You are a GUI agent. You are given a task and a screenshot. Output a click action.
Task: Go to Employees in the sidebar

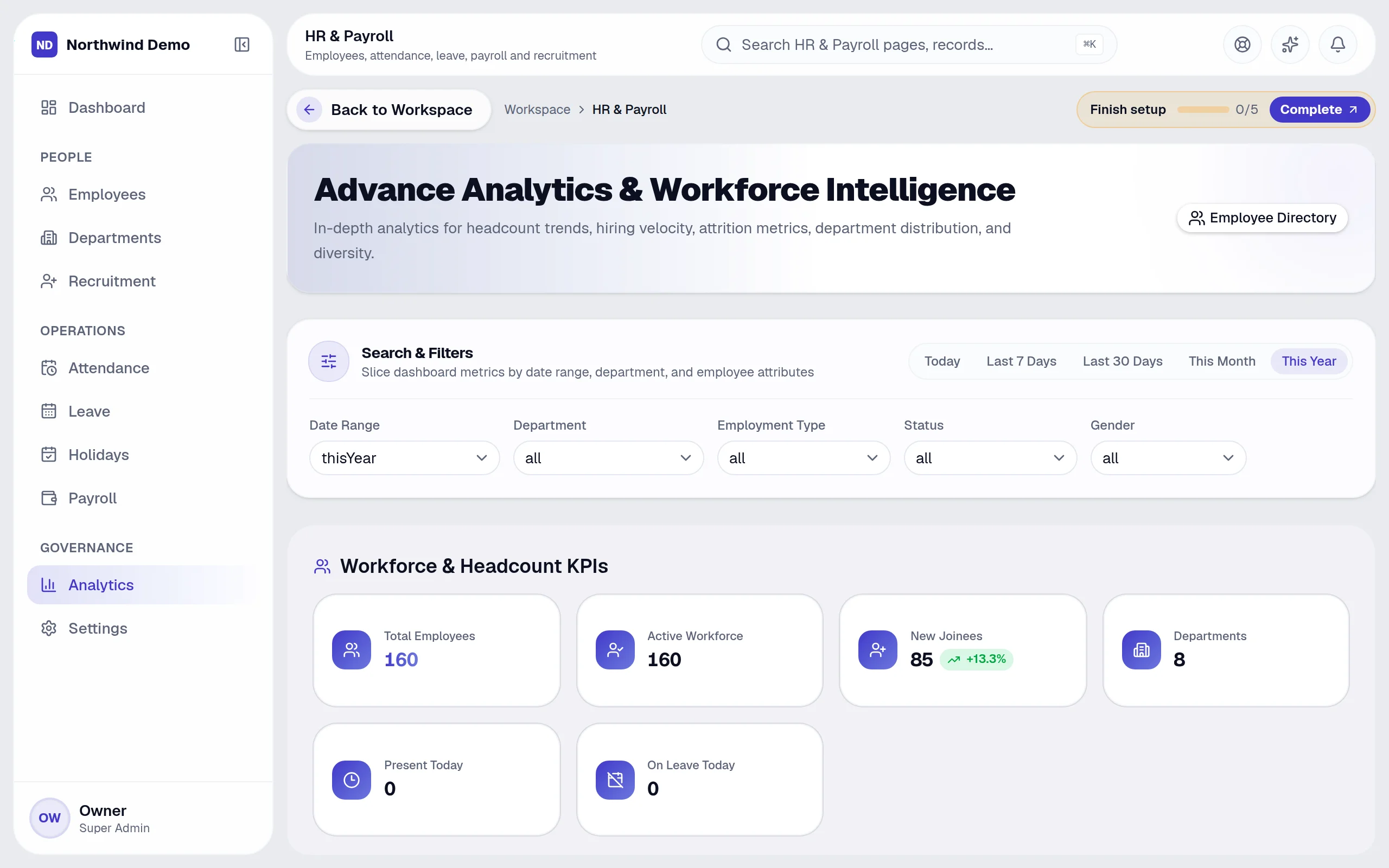pyautogui.click(x=142, y=194)
